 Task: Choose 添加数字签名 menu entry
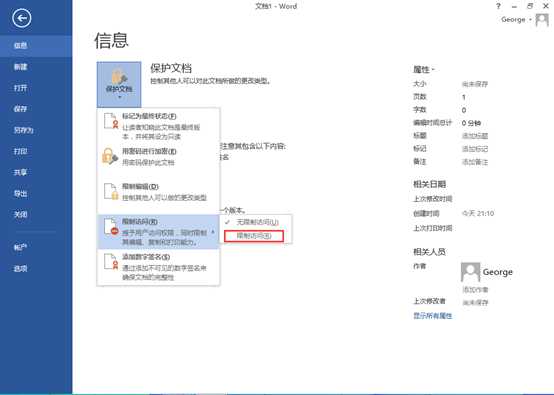point(158,267)
